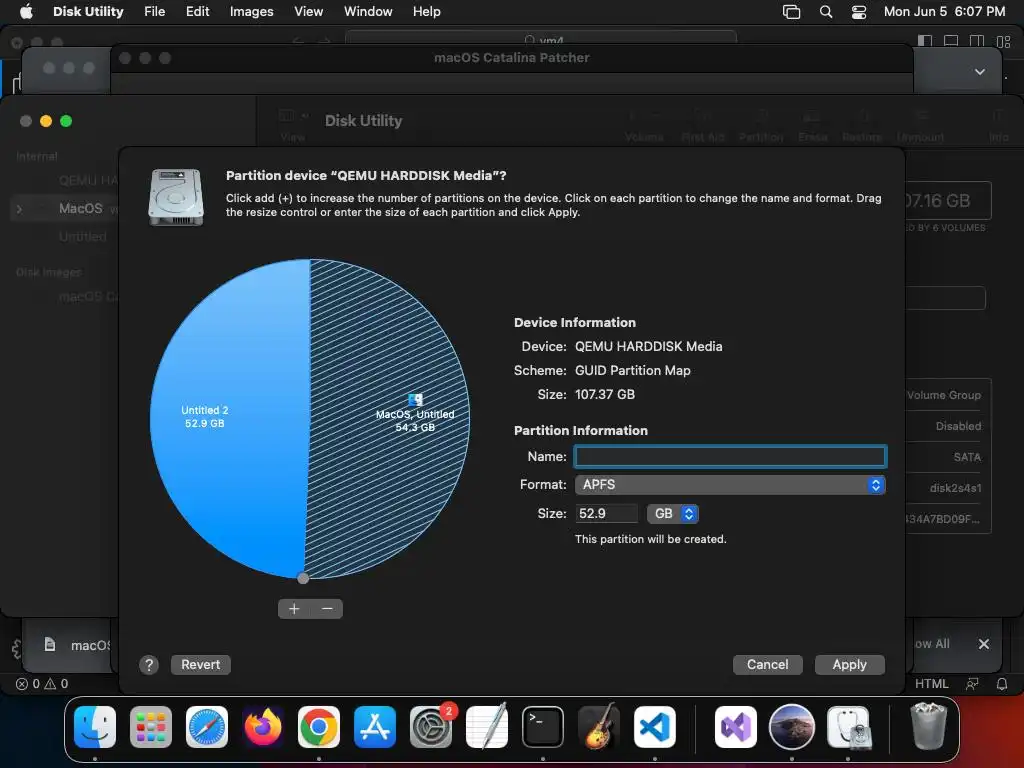This screenshot has width=1024, height=768.
Task: Expand the chevron in background window
Action: (x=980, y=72)
